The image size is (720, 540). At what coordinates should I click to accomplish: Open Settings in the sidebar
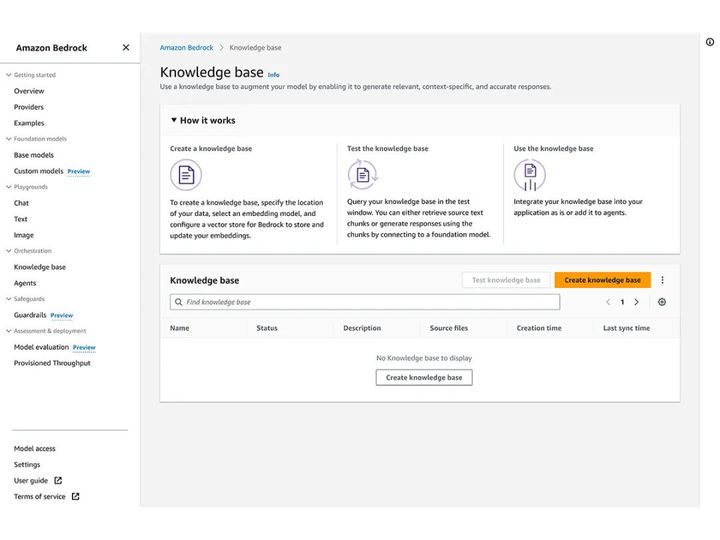27,465
